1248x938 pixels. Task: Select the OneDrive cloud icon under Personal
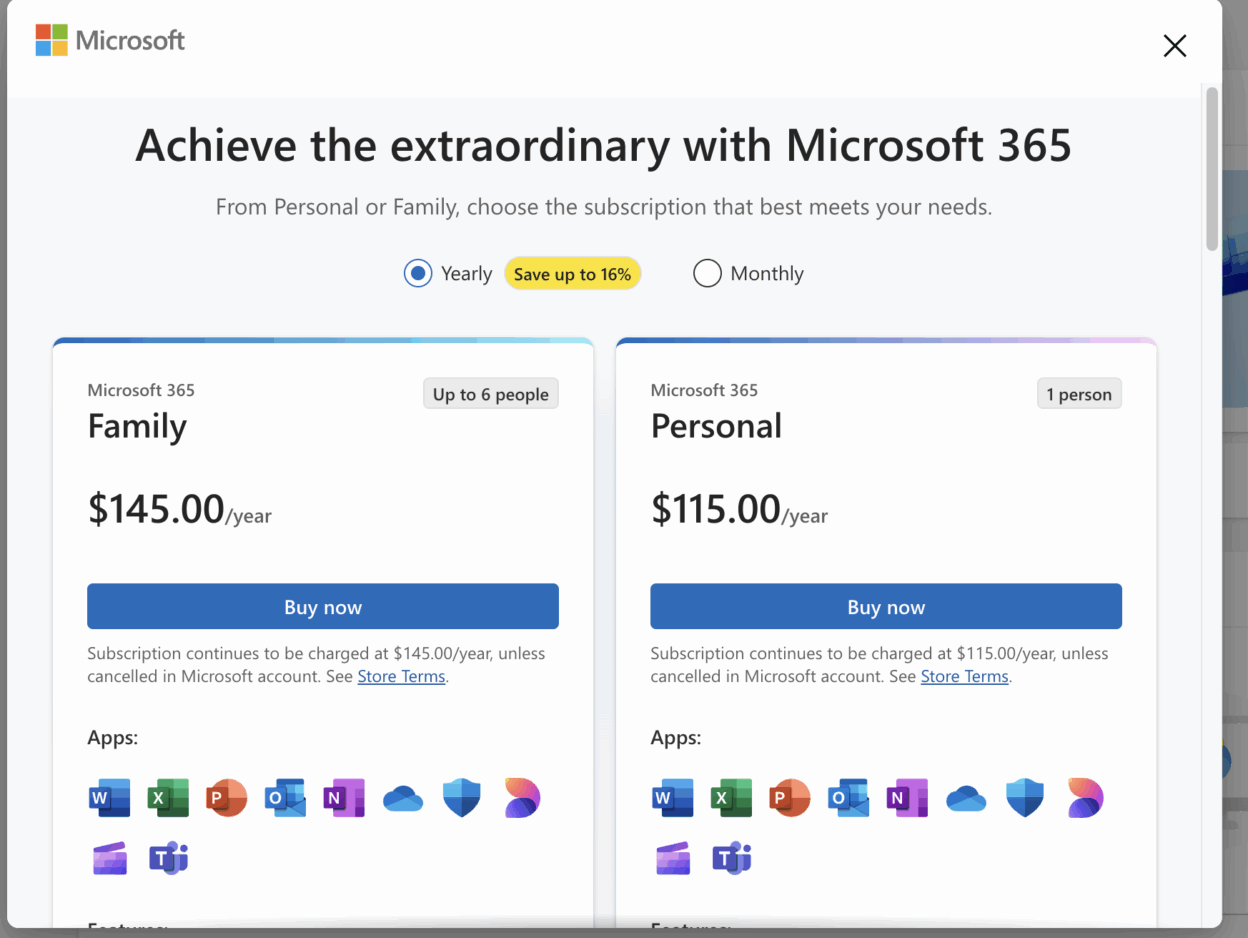click(x=966, y=797)
